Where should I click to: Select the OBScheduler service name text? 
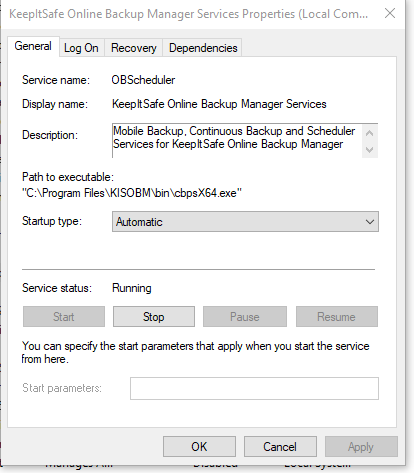click(x=143, y=80)
